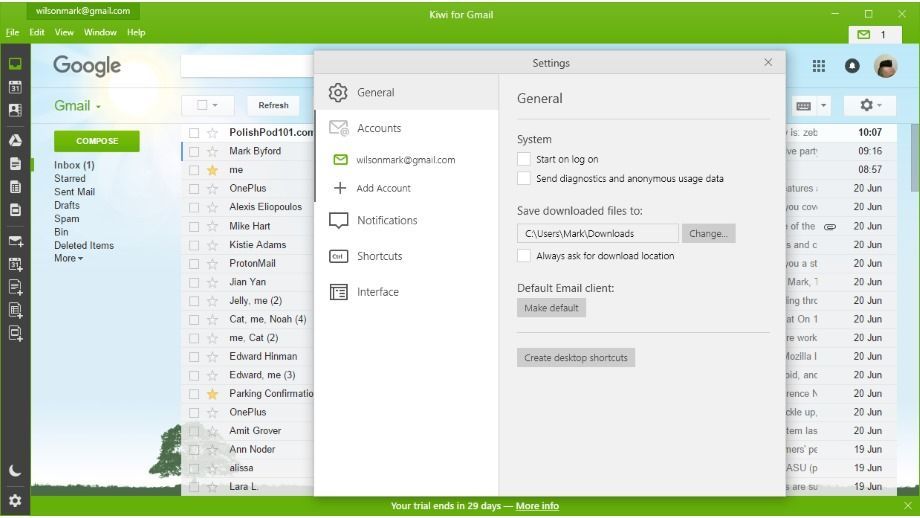Image resolution: width=920 pixels, height=518 pixels.
Task: Open Google Contacts from the sidebar
Action: click(15, 110)
